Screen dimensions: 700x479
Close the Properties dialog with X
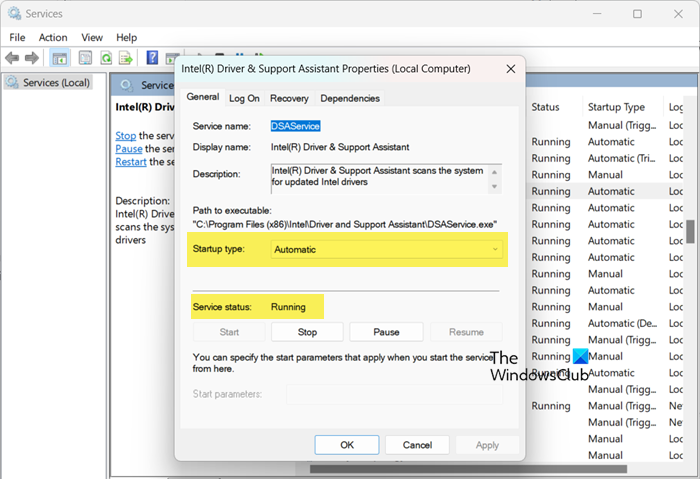click(511, 69)
